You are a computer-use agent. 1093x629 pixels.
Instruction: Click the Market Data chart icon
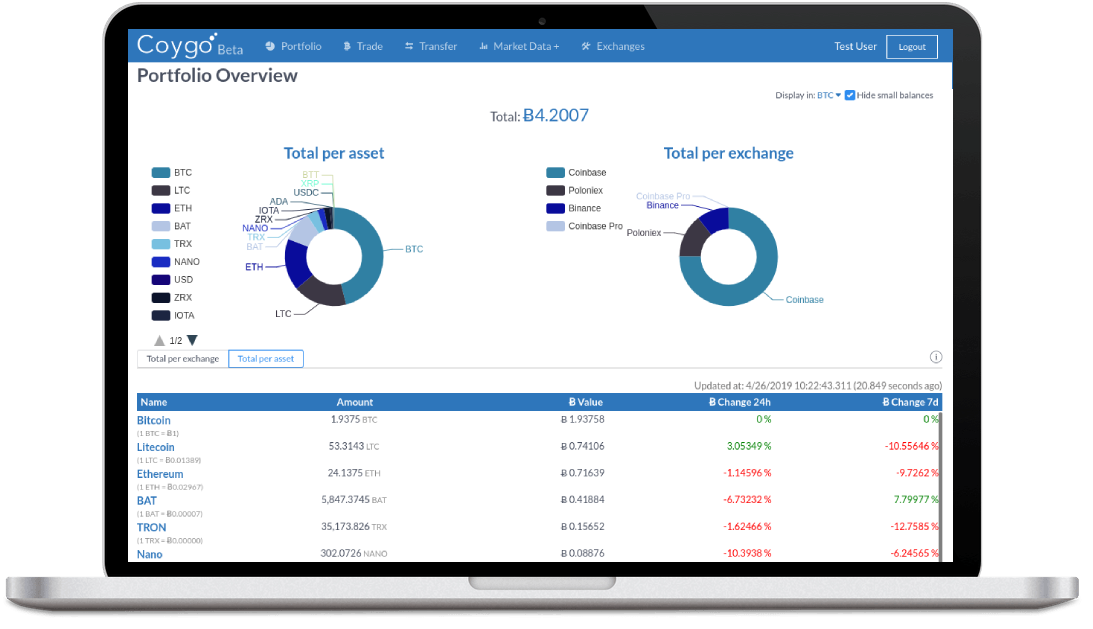pyautogui.click(x=483, y=46)
